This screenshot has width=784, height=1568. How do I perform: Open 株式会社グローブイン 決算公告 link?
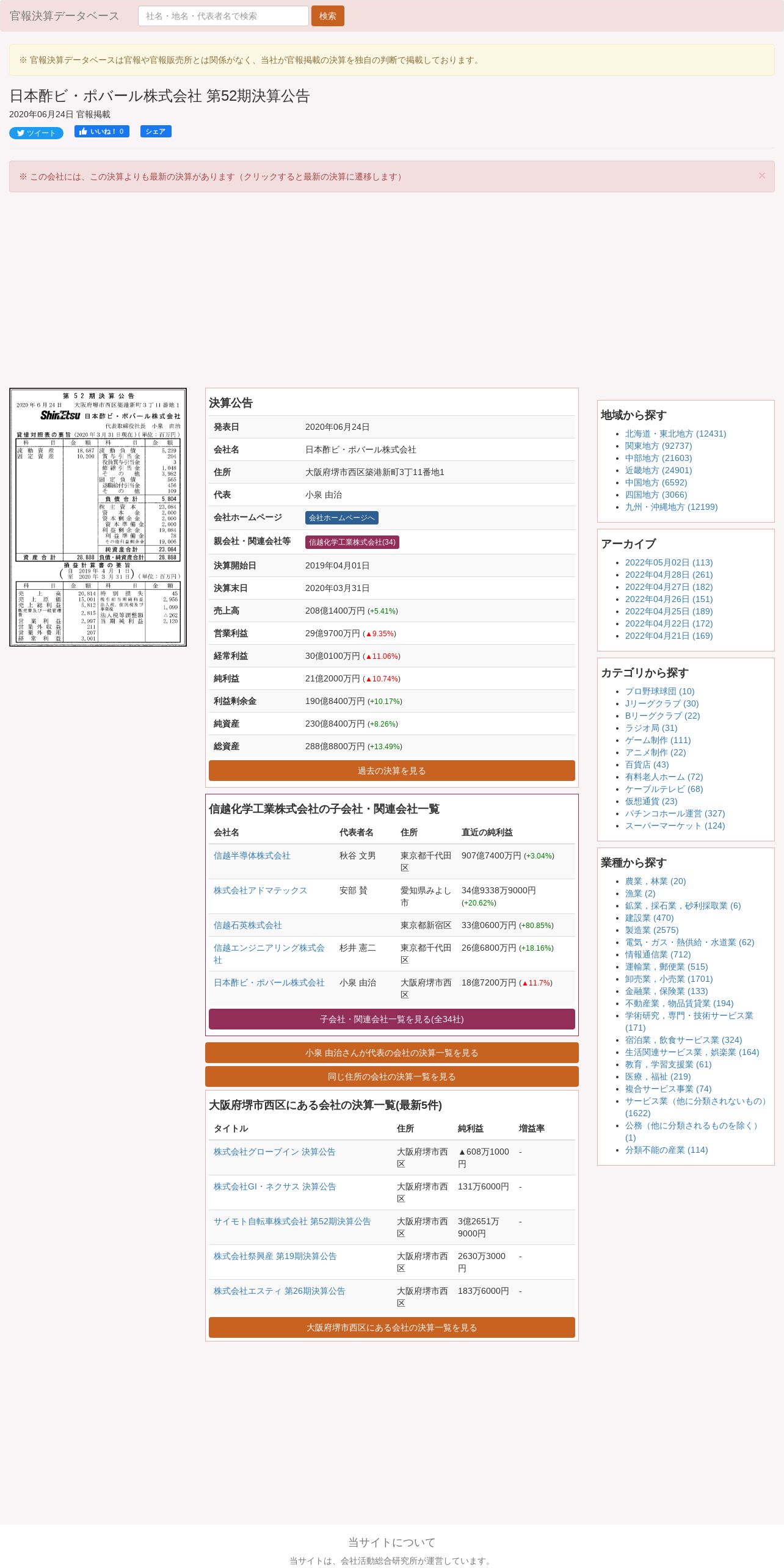click(x=275, y=1152)
